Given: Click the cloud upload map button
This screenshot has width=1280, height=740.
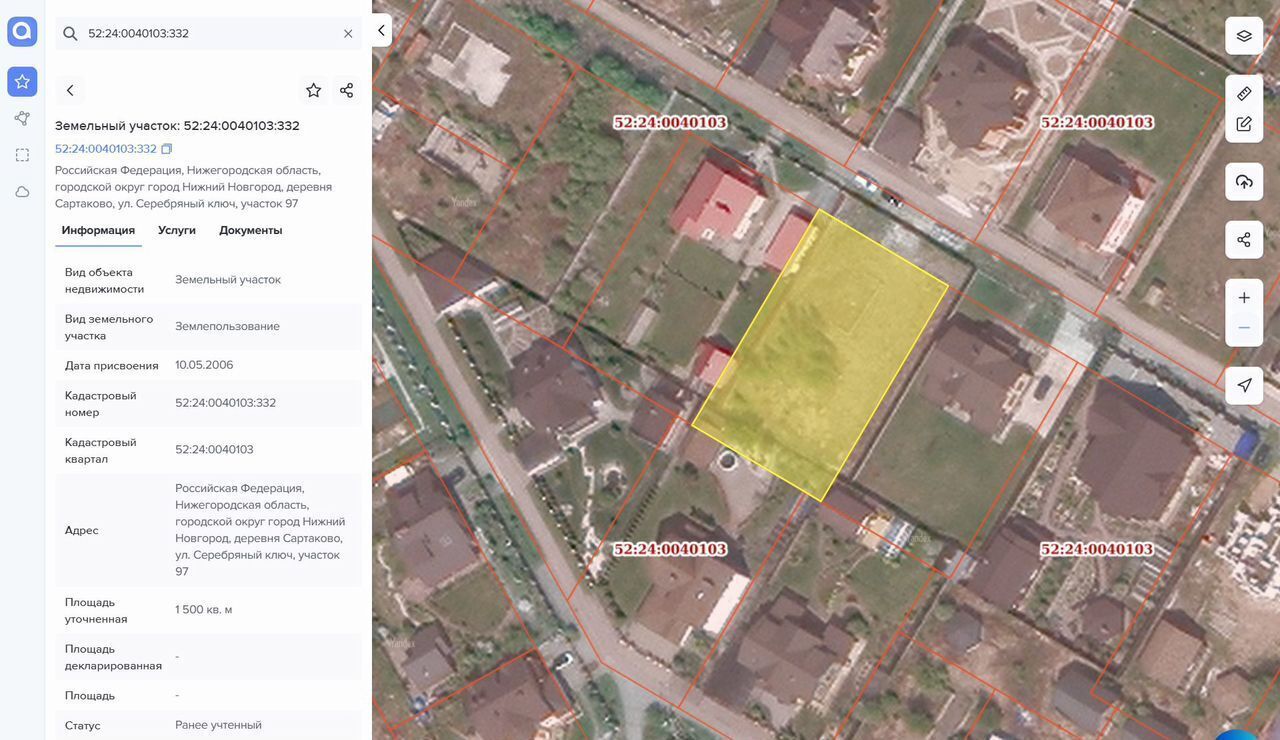Looking at the screenshot, I should [x=1244, y=182].
